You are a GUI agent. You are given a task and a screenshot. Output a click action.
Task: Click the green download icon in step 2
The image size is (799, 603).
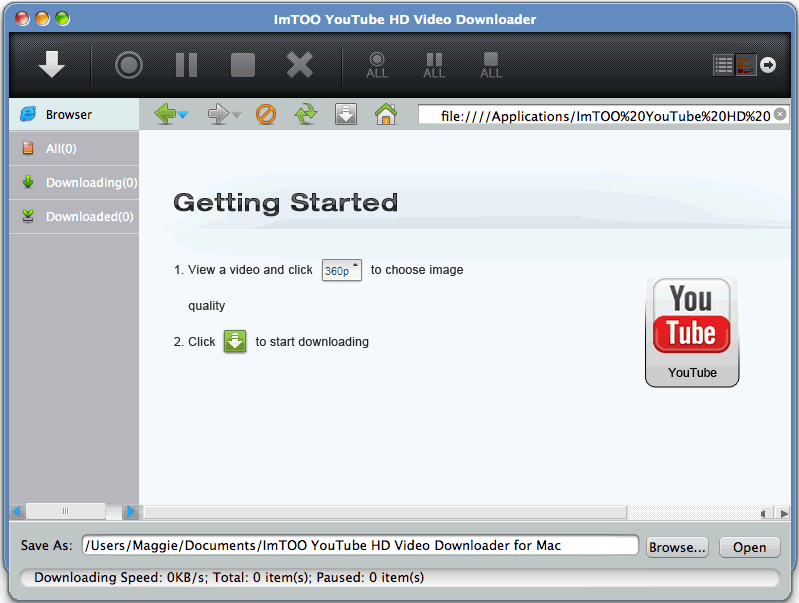(235, 342)
